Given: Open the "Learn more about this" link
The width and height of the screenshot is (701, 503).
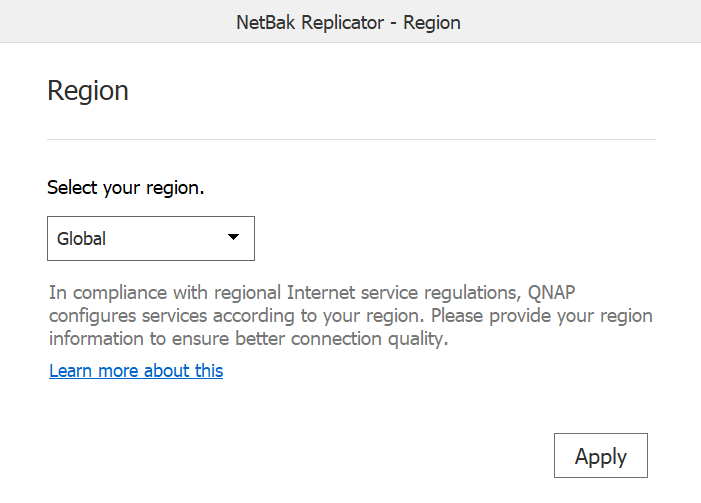Looking at the screenshot, I should click(136, 371).
